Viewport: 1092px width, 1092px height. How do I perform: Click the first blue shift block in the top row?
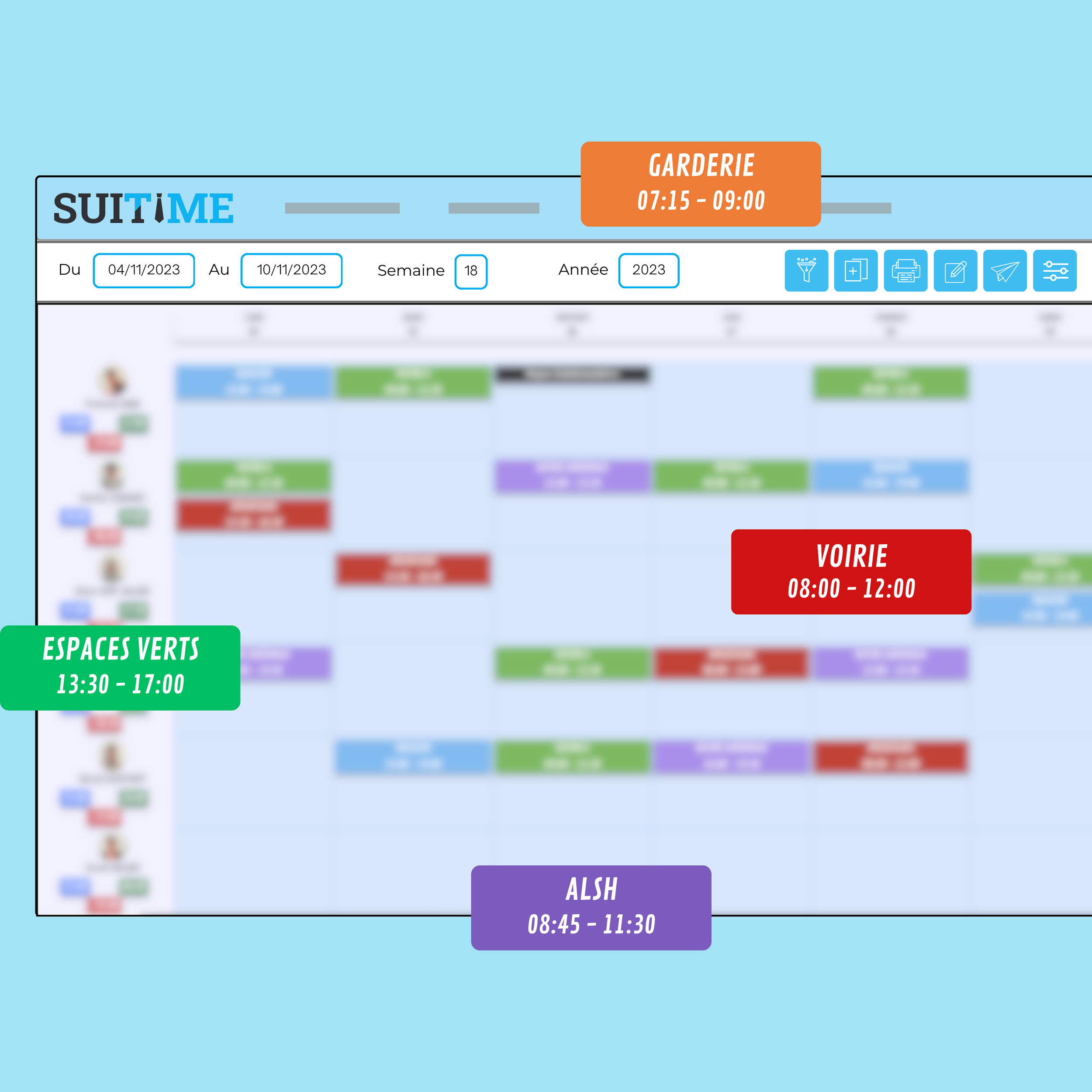click(253, 383)
